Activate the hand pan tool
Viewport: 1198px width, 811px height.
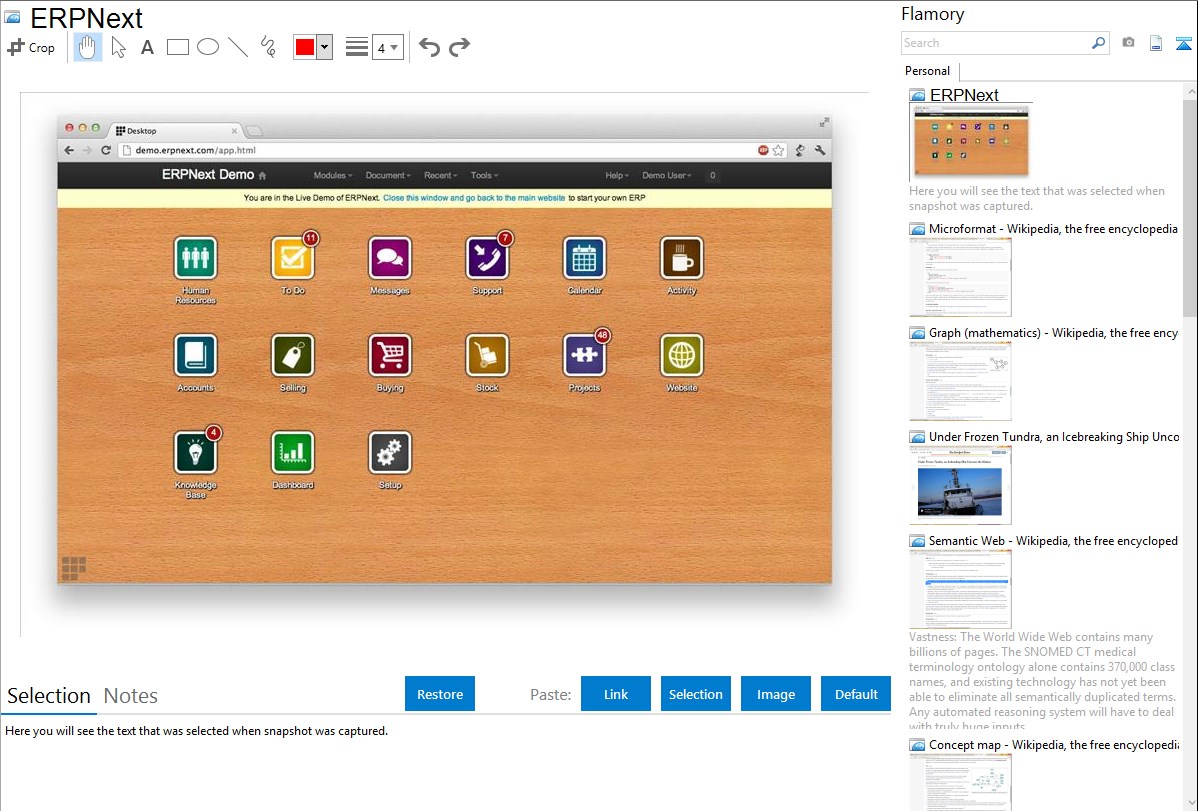(x=88, y=47)
